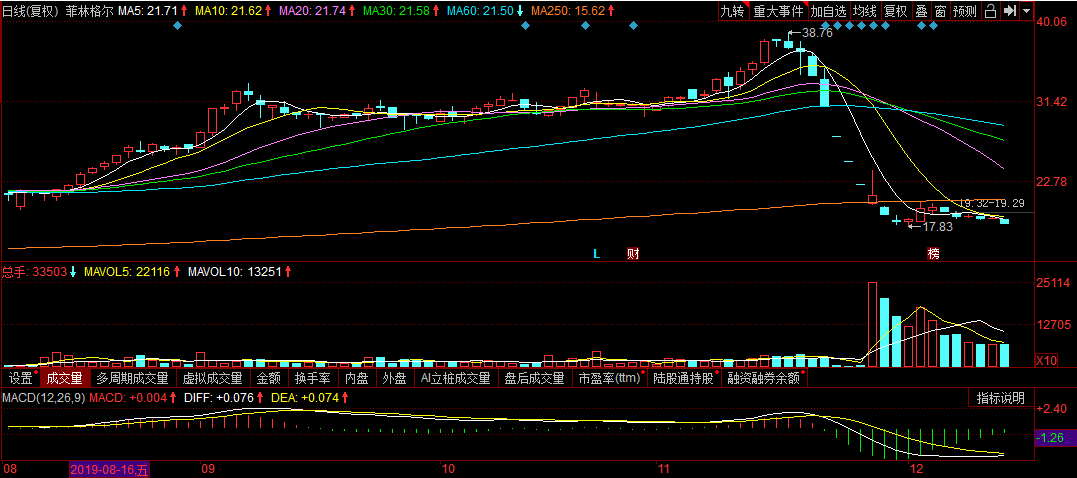This screenshot has width=1077, height=478.
Task: Open the 设置 settings tab
Action: (21, 378)
